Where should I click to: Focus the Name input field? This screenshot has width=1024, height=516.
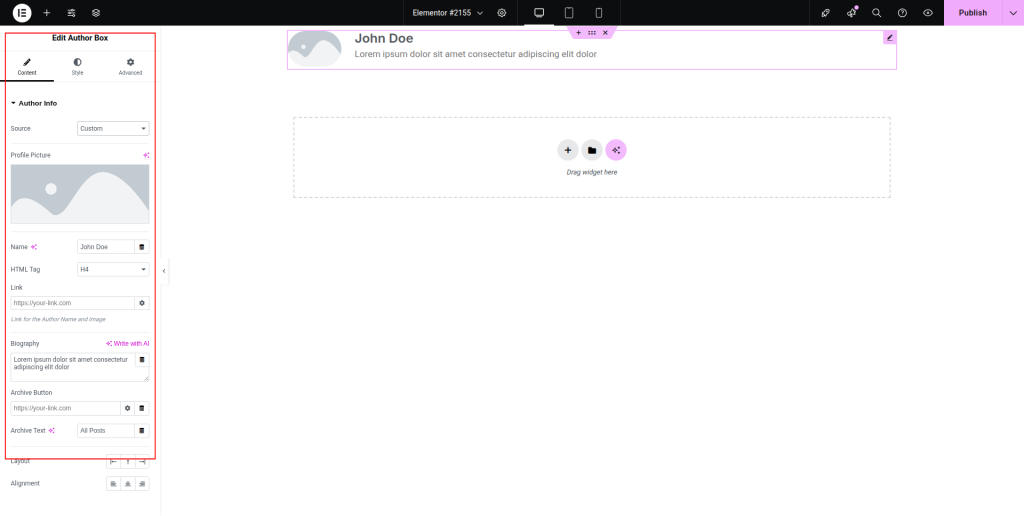click(x=106, y=247)
